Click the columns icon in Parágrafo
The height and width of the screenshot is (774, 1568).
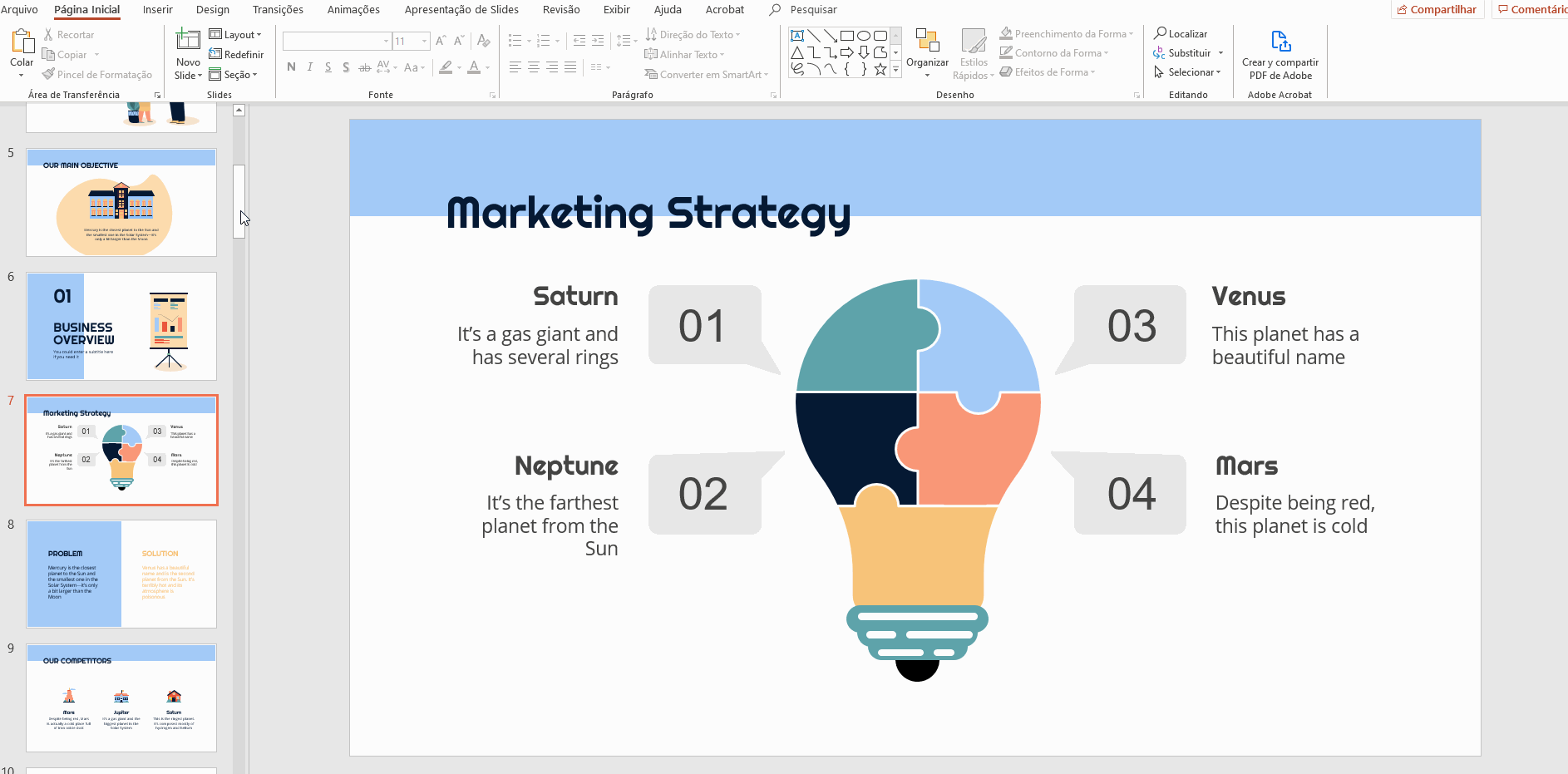(596, 67)
